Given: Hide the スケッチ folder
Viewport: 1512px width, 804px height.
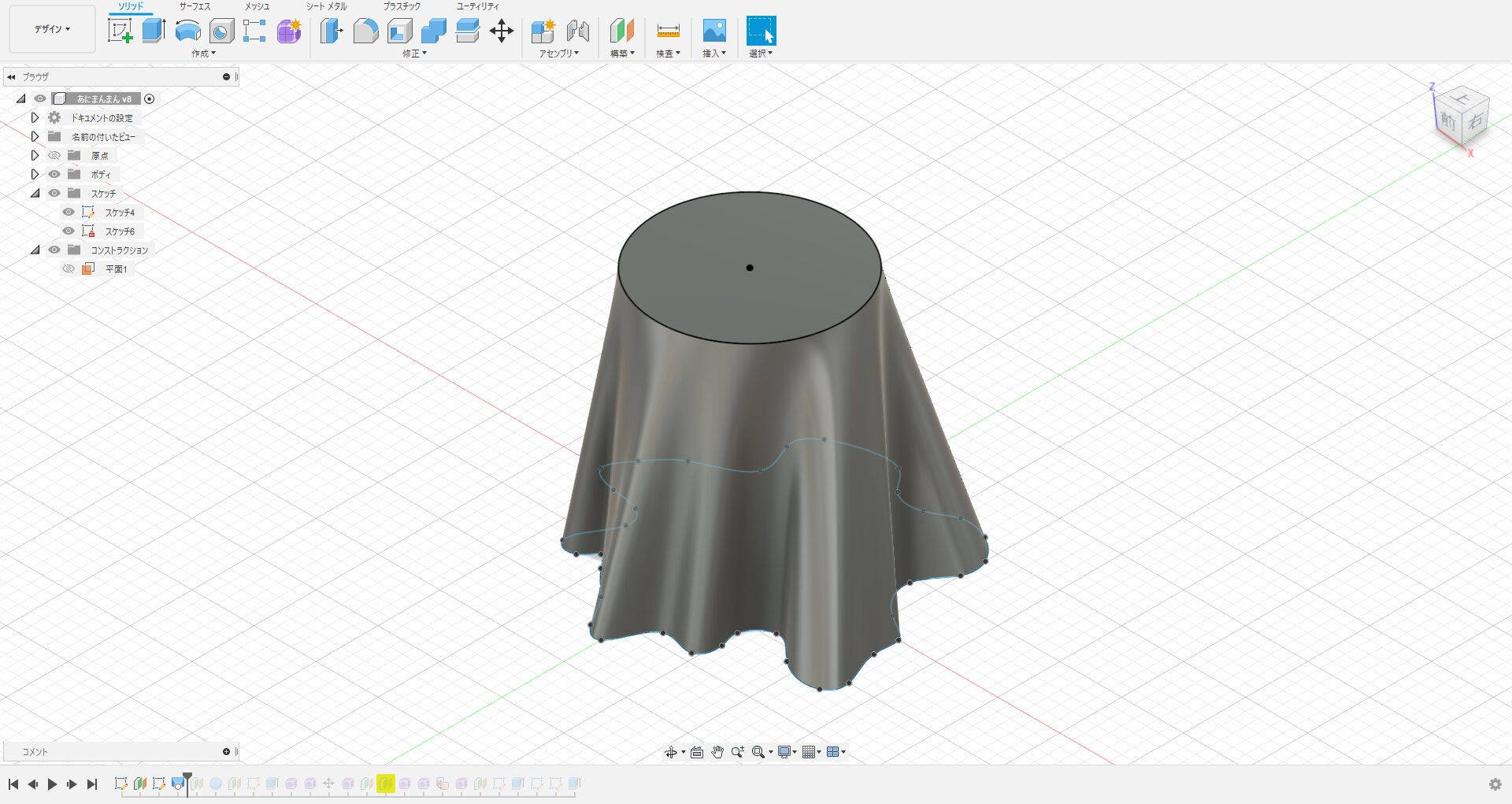Looking at the screenshot, I should pyautogui.click(x=54, y=193).
